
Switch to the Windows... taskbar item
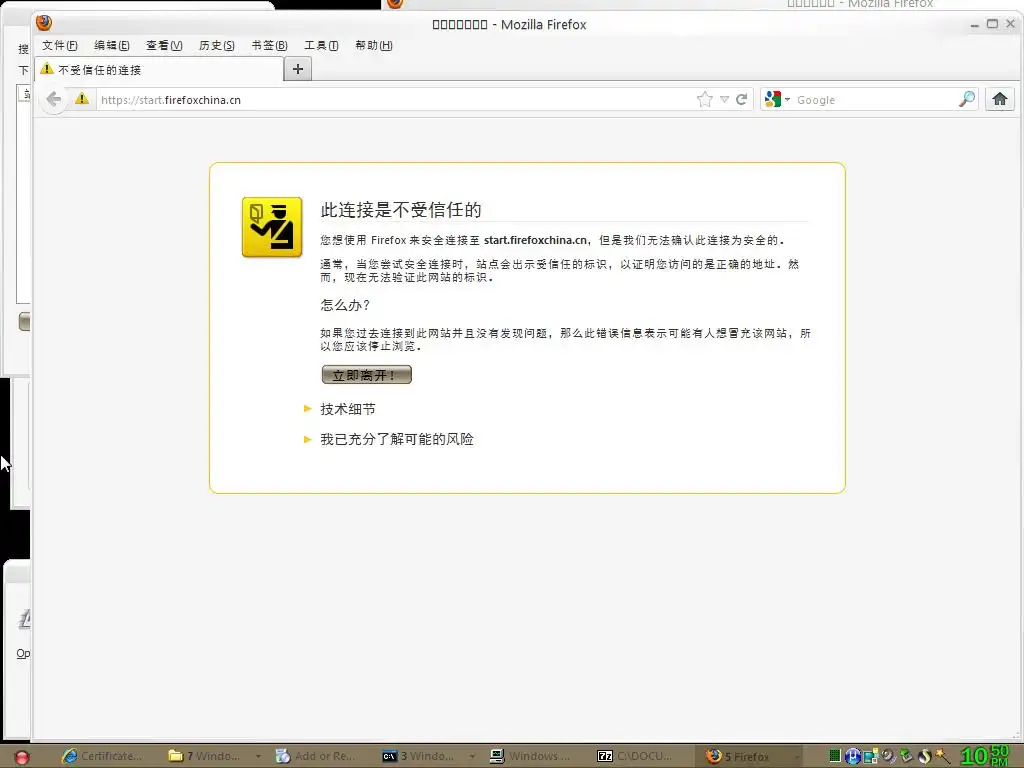pos(530,756)
